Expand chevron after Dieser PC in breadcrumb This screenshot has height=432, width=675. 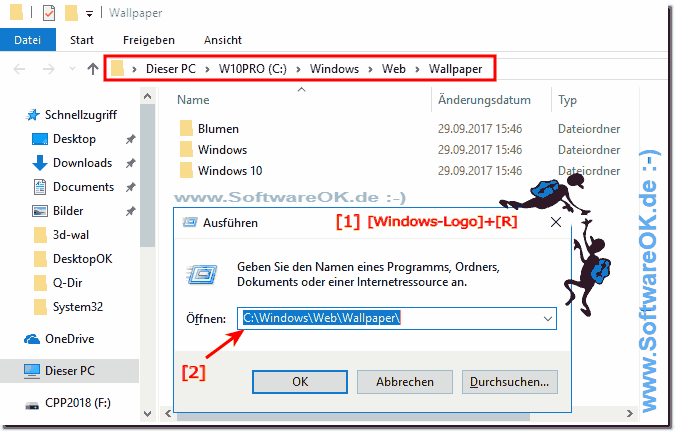(x=207, y=69)
